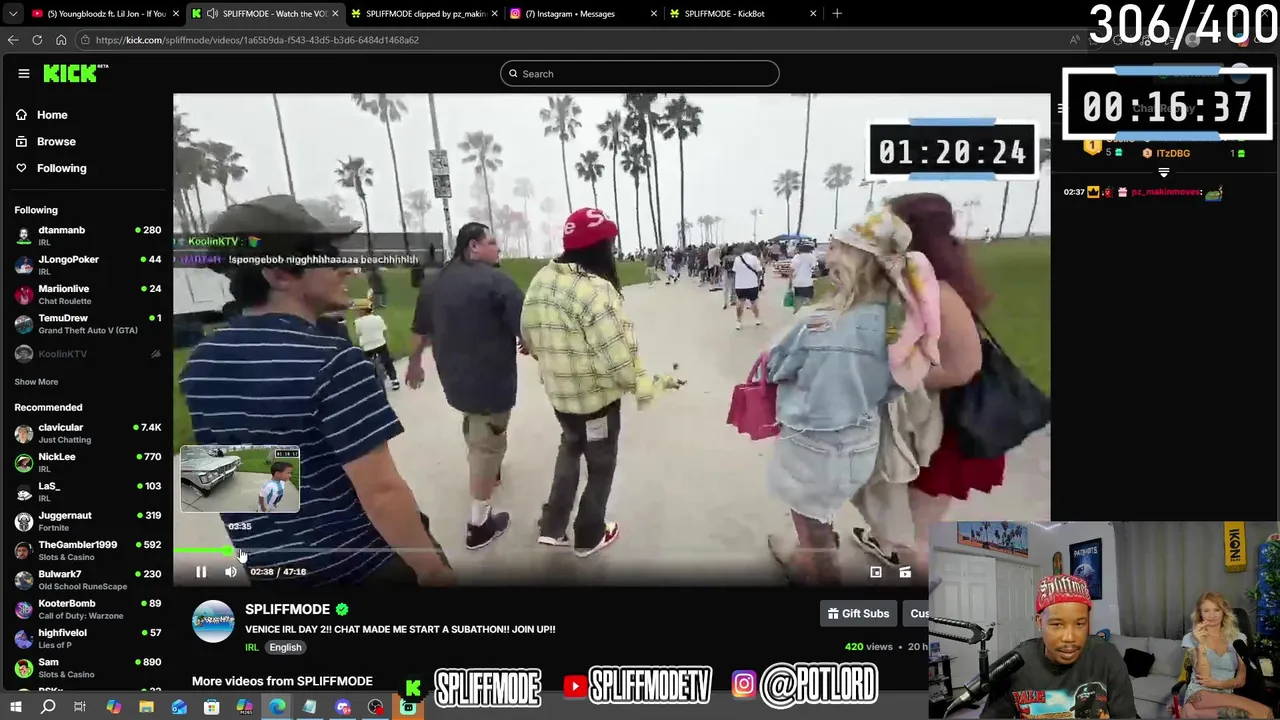Open the SPLIFFMODE channel name link
Viewport: 1280px width, 720px height.
[x=287, y=609]
